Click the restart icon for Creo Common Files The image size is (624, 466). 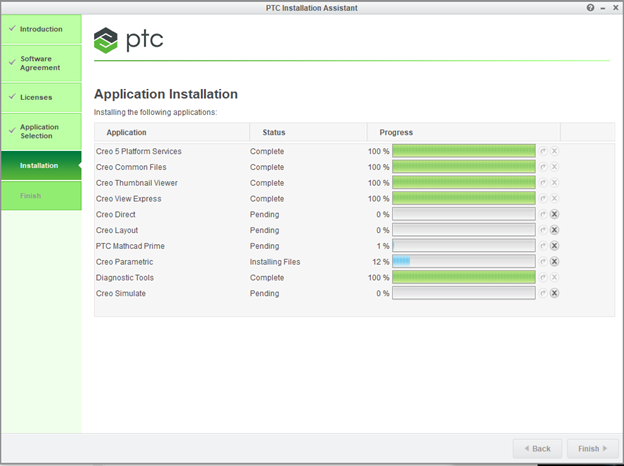coord(543,167)
